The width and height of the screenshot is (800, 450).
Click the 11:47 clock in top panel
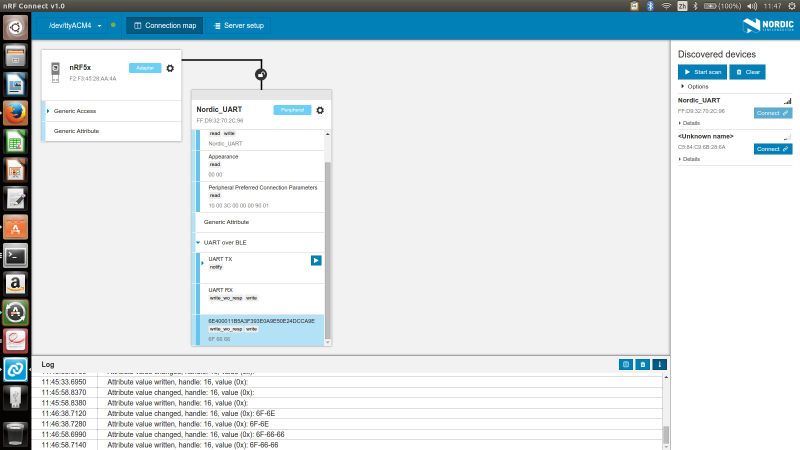(x=772, y=6)
